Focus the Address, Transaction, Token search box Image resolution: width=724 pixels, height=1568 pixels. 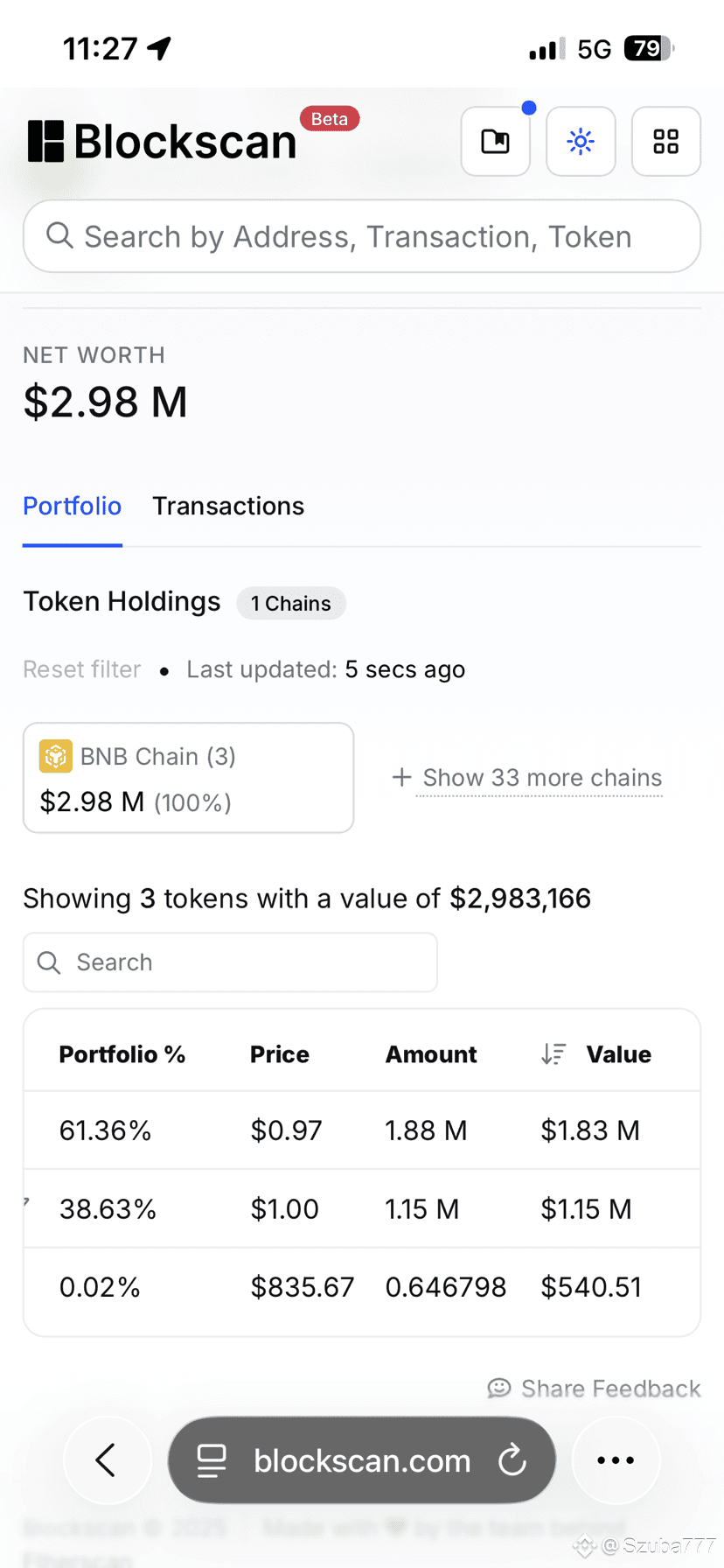(x=362, y=236)
